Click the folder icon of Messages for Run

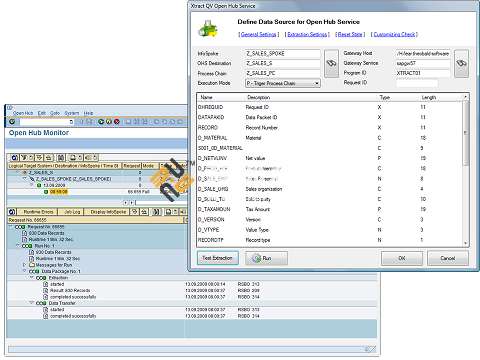coord(32,265)
